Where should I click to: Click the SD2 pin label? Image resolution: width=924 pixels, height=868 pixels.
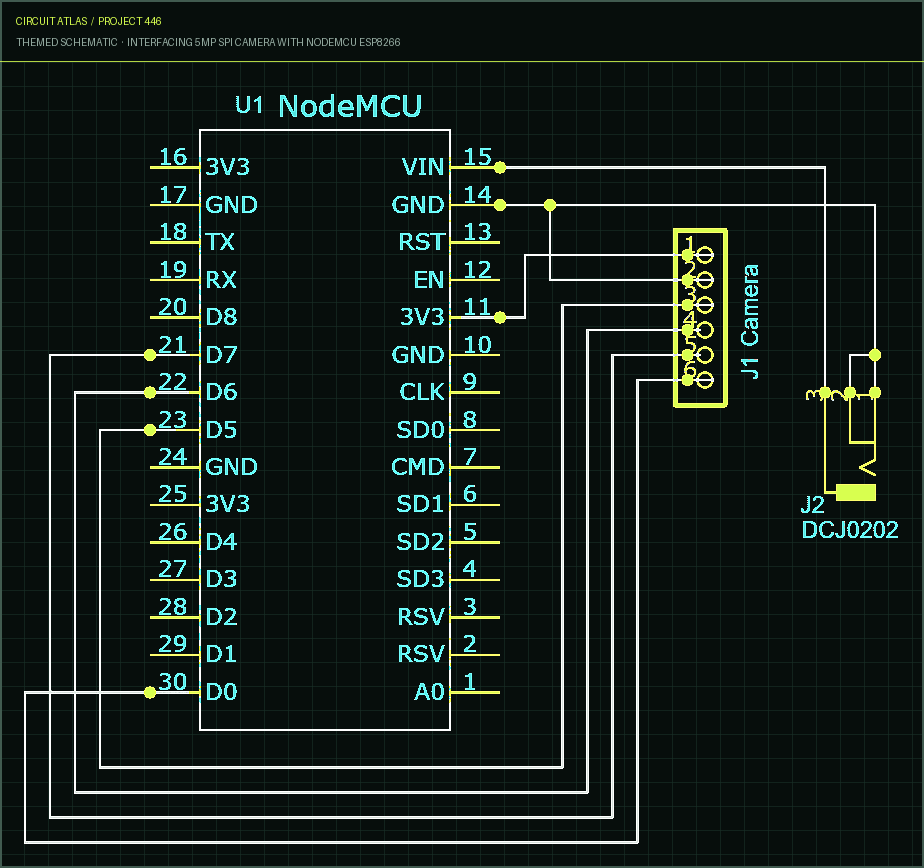420,542
